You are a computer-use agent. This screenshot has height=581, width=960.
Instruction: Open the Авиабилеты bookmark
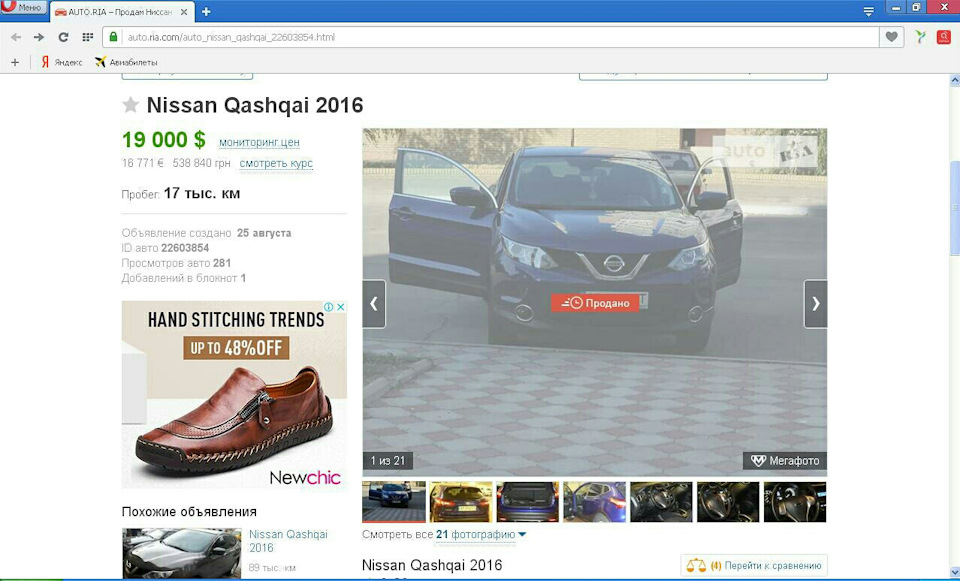(x=126, y=62)
